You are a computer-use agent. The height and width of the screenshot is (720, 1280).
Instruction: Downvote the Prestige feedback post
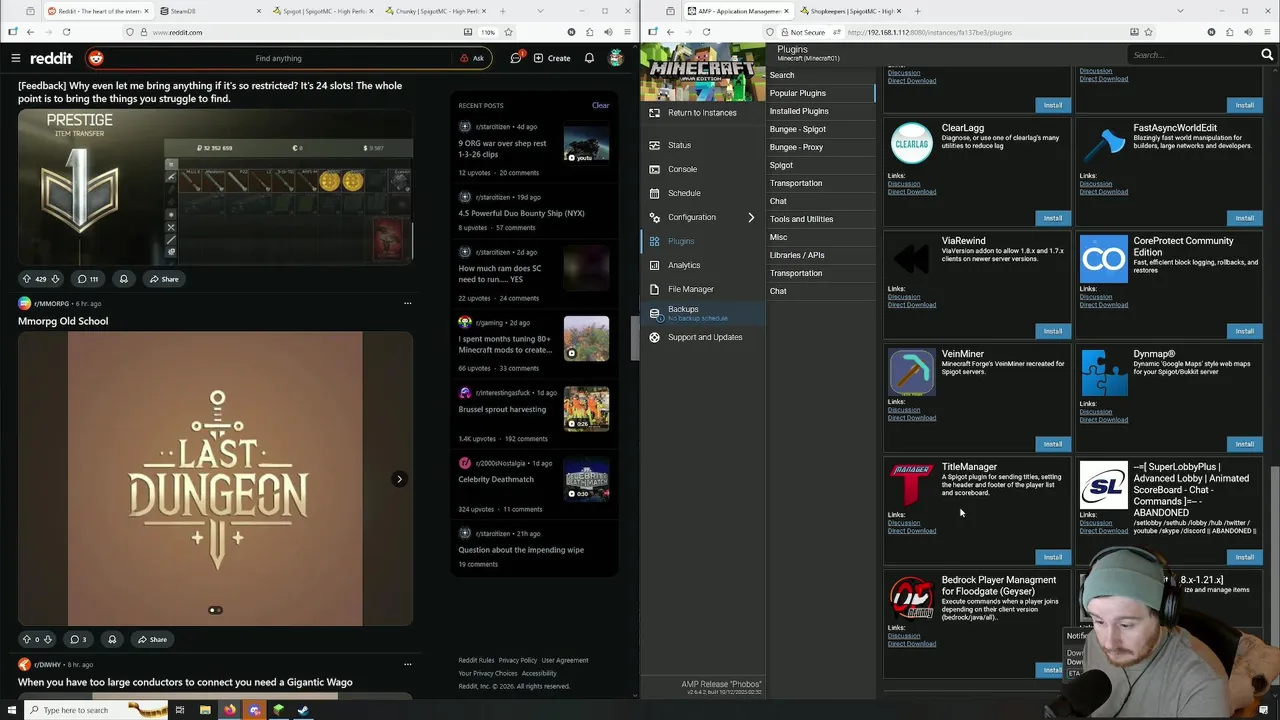pos(55,279)
